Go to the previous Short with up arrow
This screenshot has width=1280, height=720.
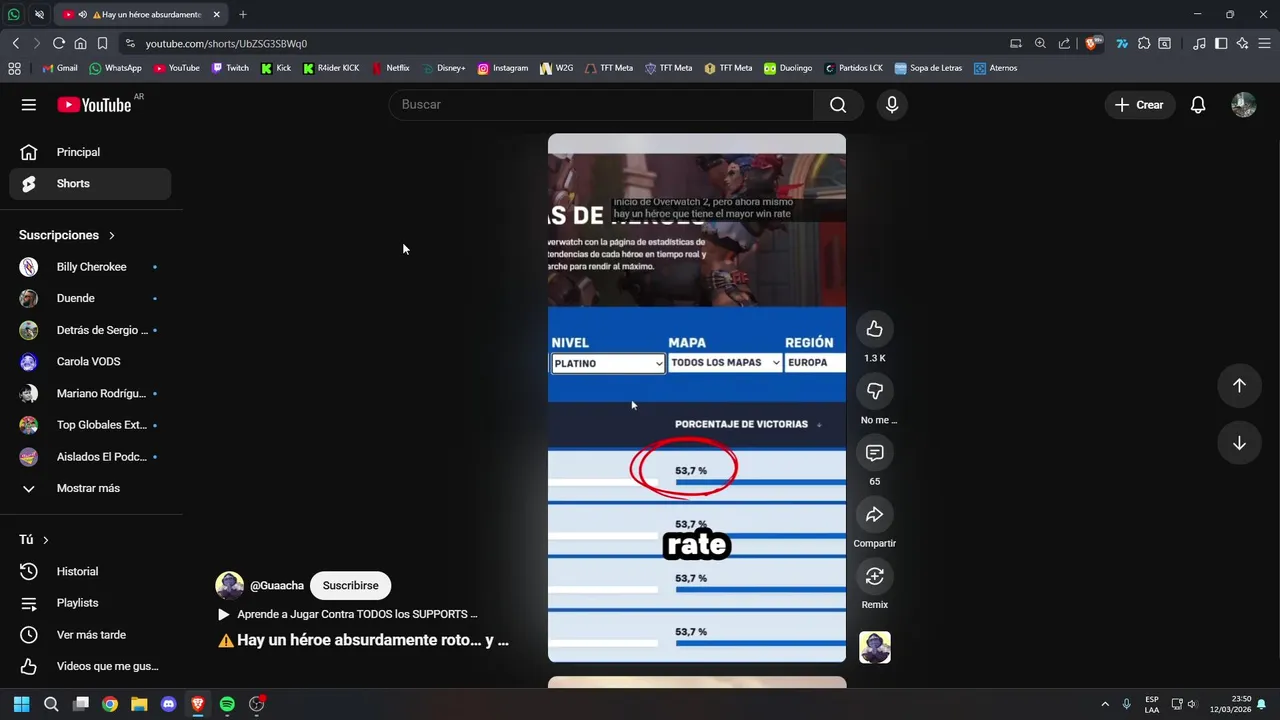(x=1239, y=386)
